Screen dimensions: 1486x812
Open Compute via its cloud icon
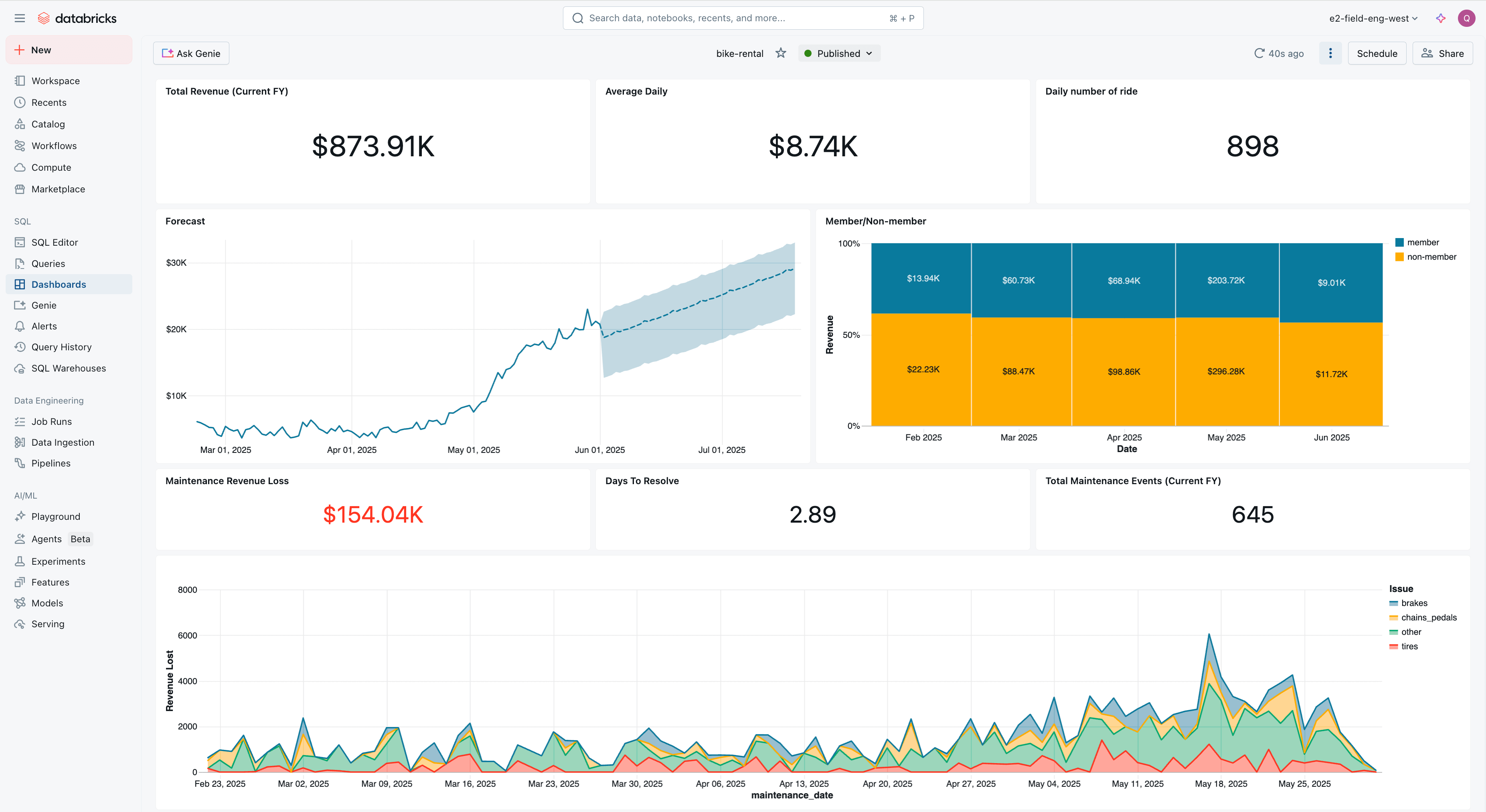coord(20,167)
